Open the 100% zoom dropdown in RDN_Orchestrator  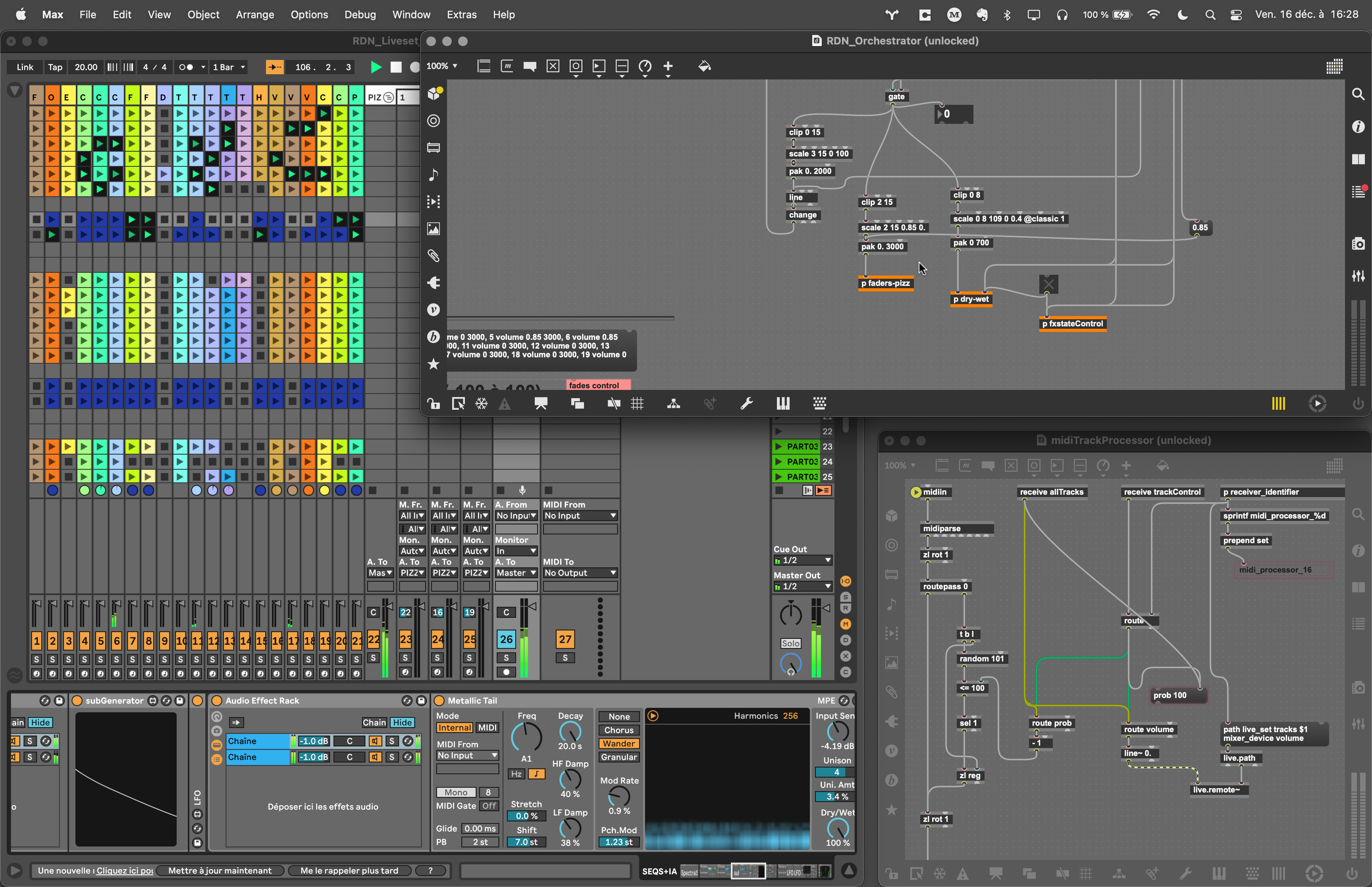(441, 66)
